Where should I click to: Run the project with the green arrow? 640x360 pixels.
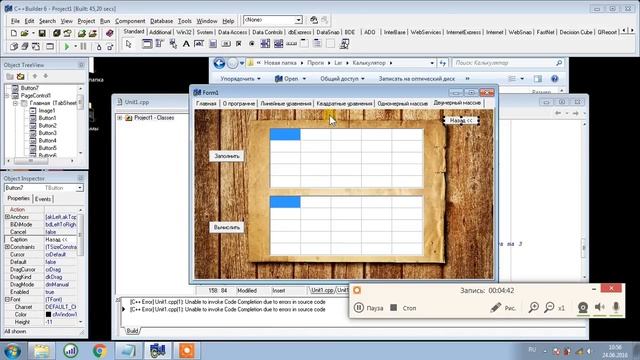(67, 47)
